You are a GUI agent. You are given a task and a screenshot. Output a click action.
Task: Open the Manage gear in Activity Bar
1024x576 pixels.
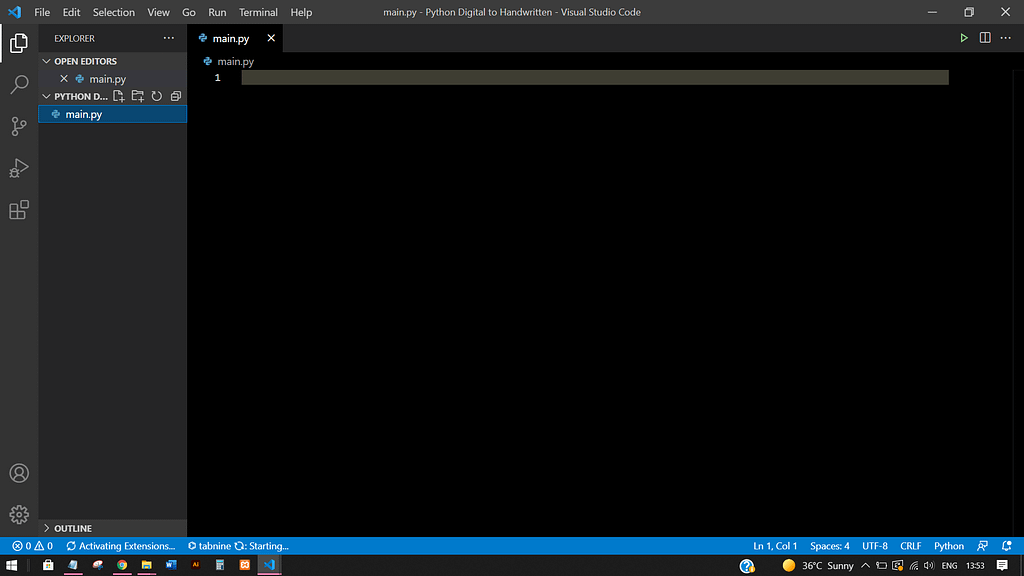[x=19, y=513]
